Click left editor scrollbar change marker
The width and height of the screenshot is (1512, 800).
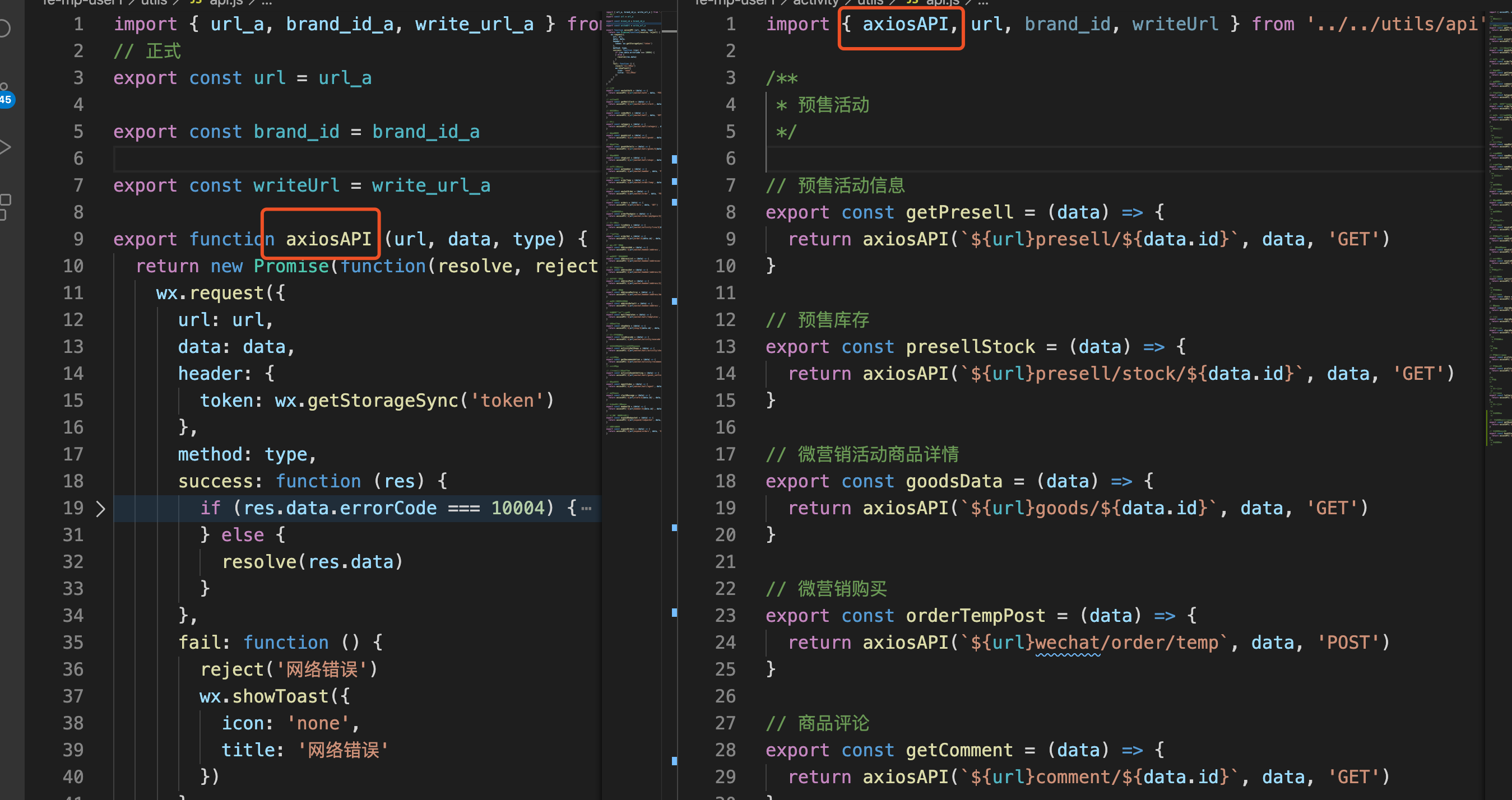pyautogui.click(x=674, y=160)
